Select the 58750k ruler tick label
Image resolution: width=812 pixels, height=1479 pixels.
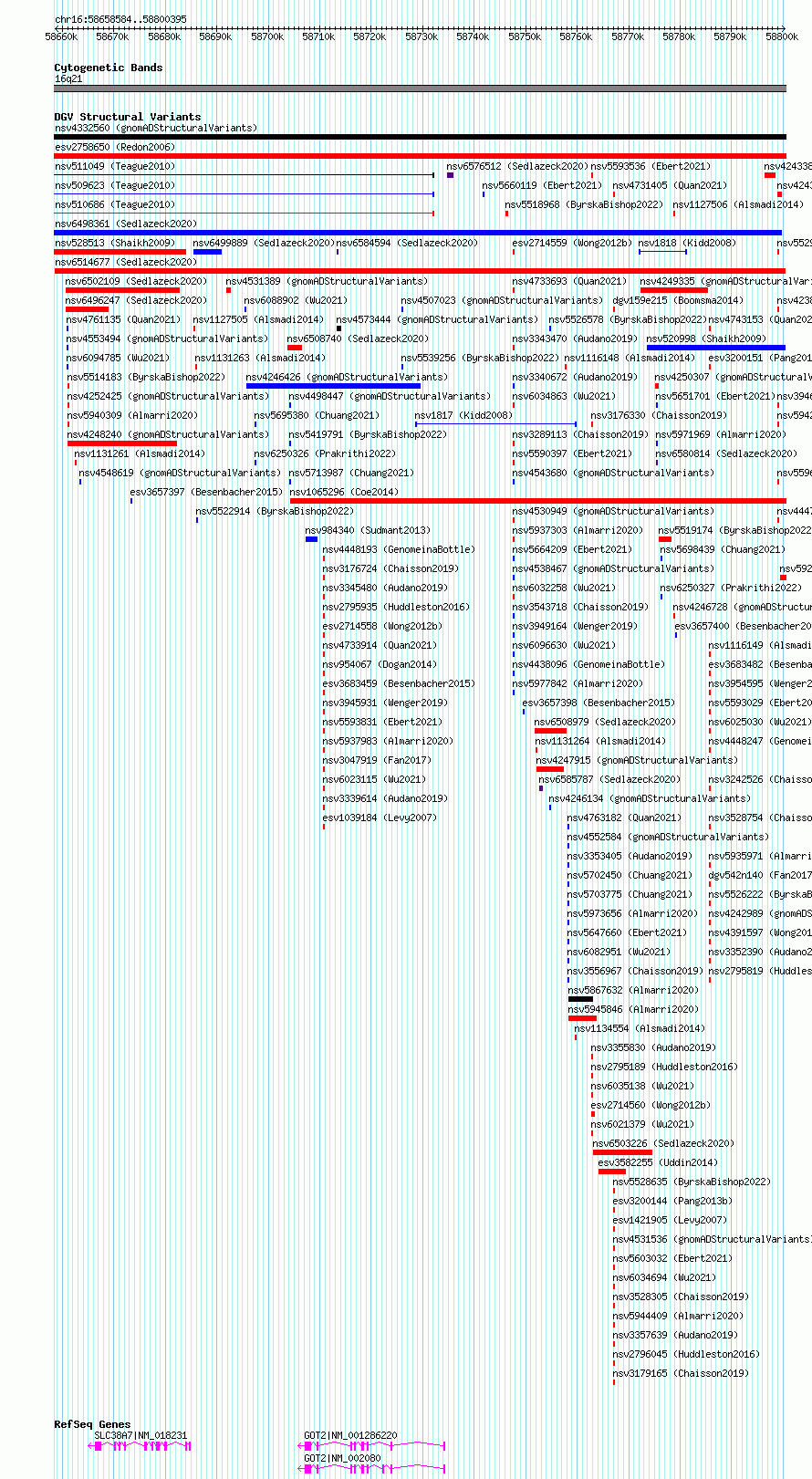(525, 36)
